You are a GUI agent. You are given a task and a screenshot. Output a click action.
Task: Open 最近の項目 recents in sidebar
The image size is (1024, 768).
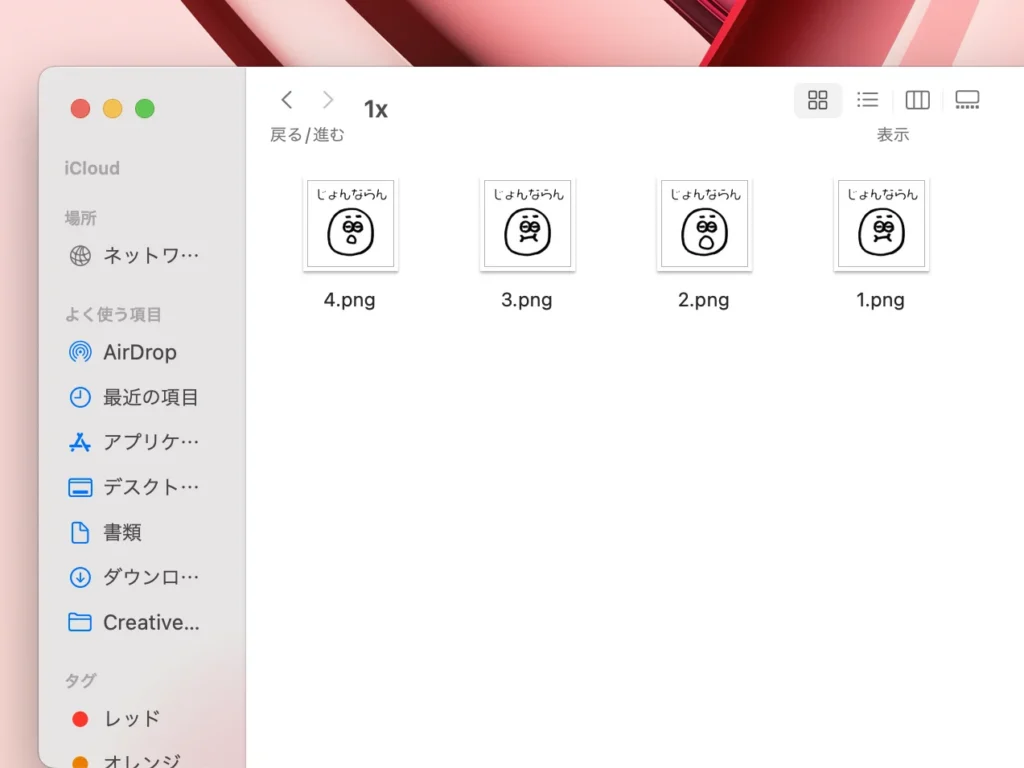[x=150, y=397]
